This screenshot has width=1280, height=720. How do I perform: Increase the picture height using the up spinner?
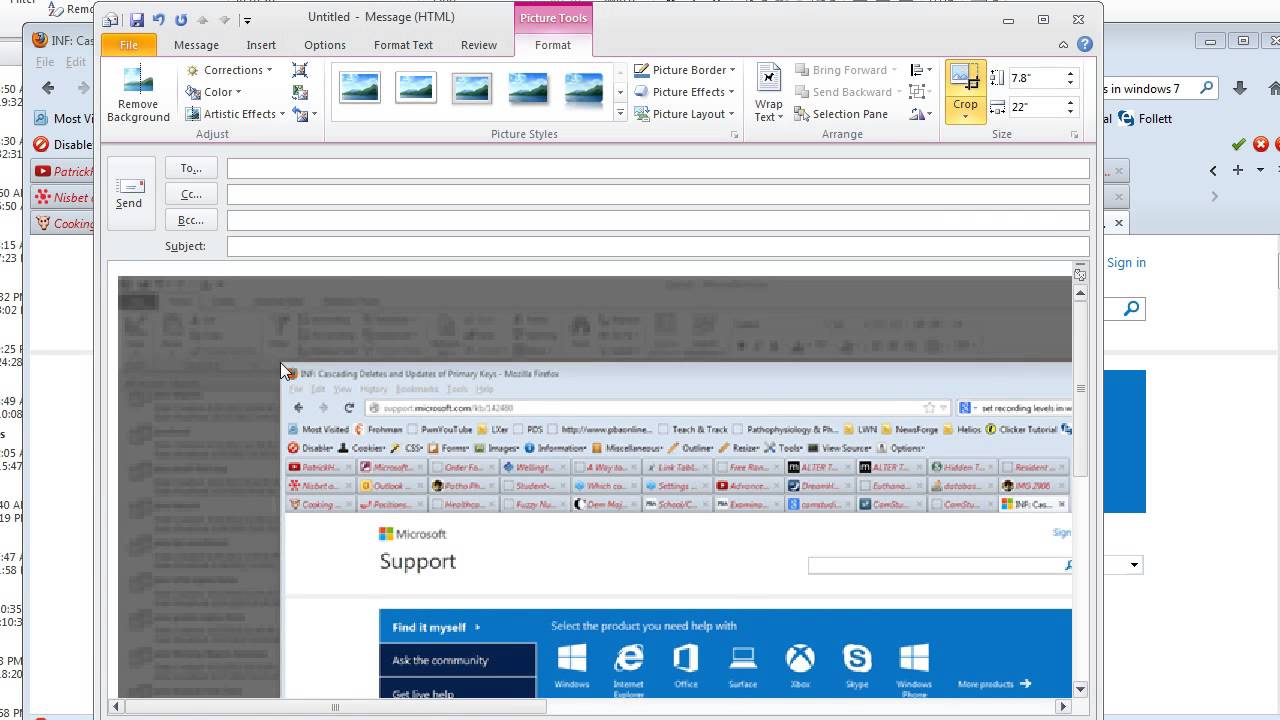point(1070,74)
